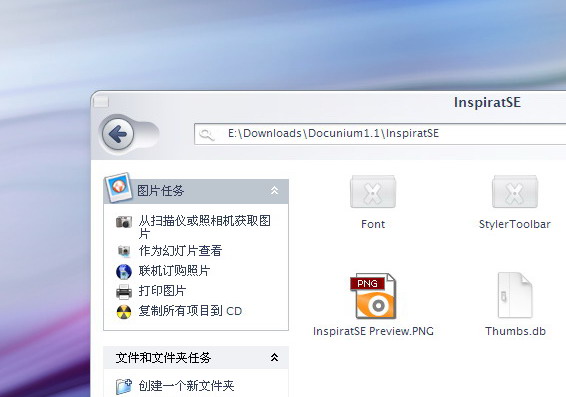
Task: Open the StylerToolbar folder
Action: coord(515,192)
